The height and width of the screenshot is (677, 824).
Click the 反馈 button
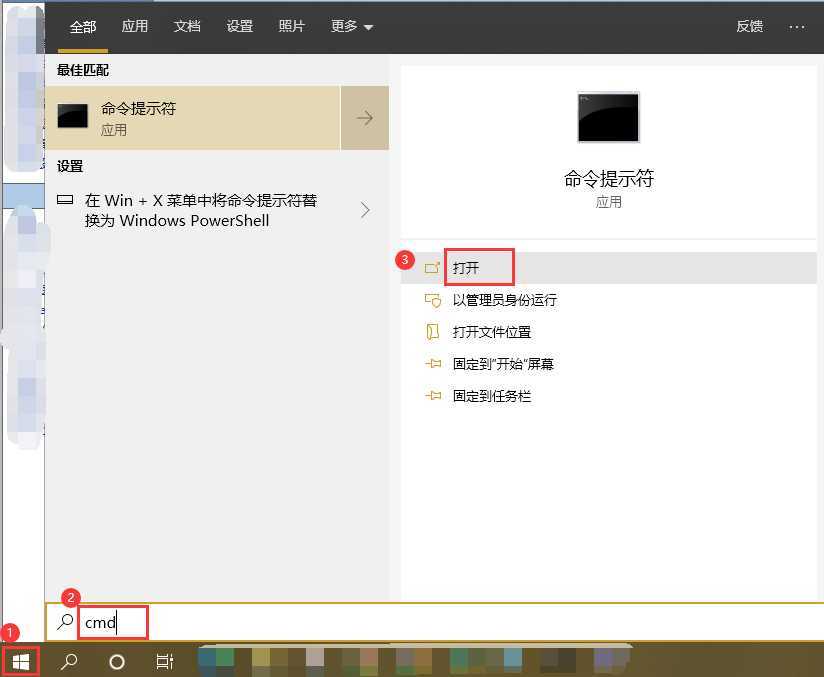tap(749, 26)
